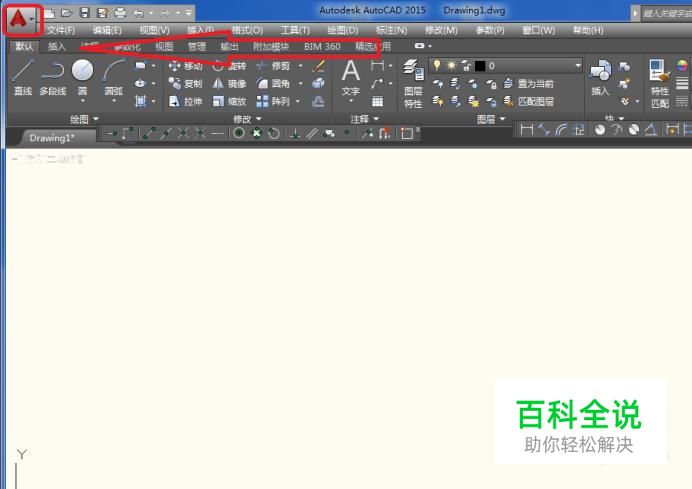Click the linear dimension icon in the annotation panel
The height and width of the screenshot is (489, 692).
[377, 66]
